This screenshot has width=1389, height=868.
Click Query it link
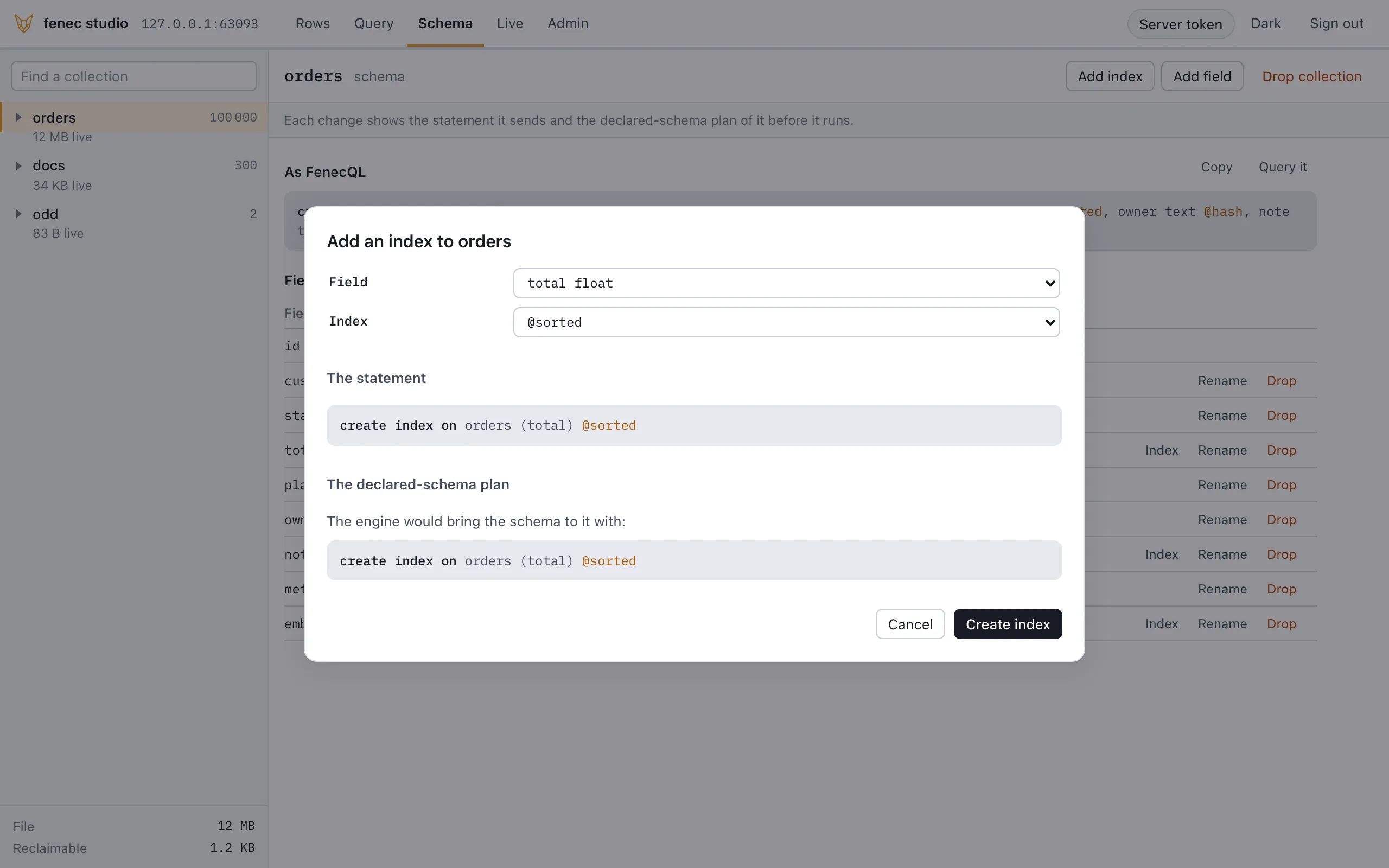(1282, 167)
